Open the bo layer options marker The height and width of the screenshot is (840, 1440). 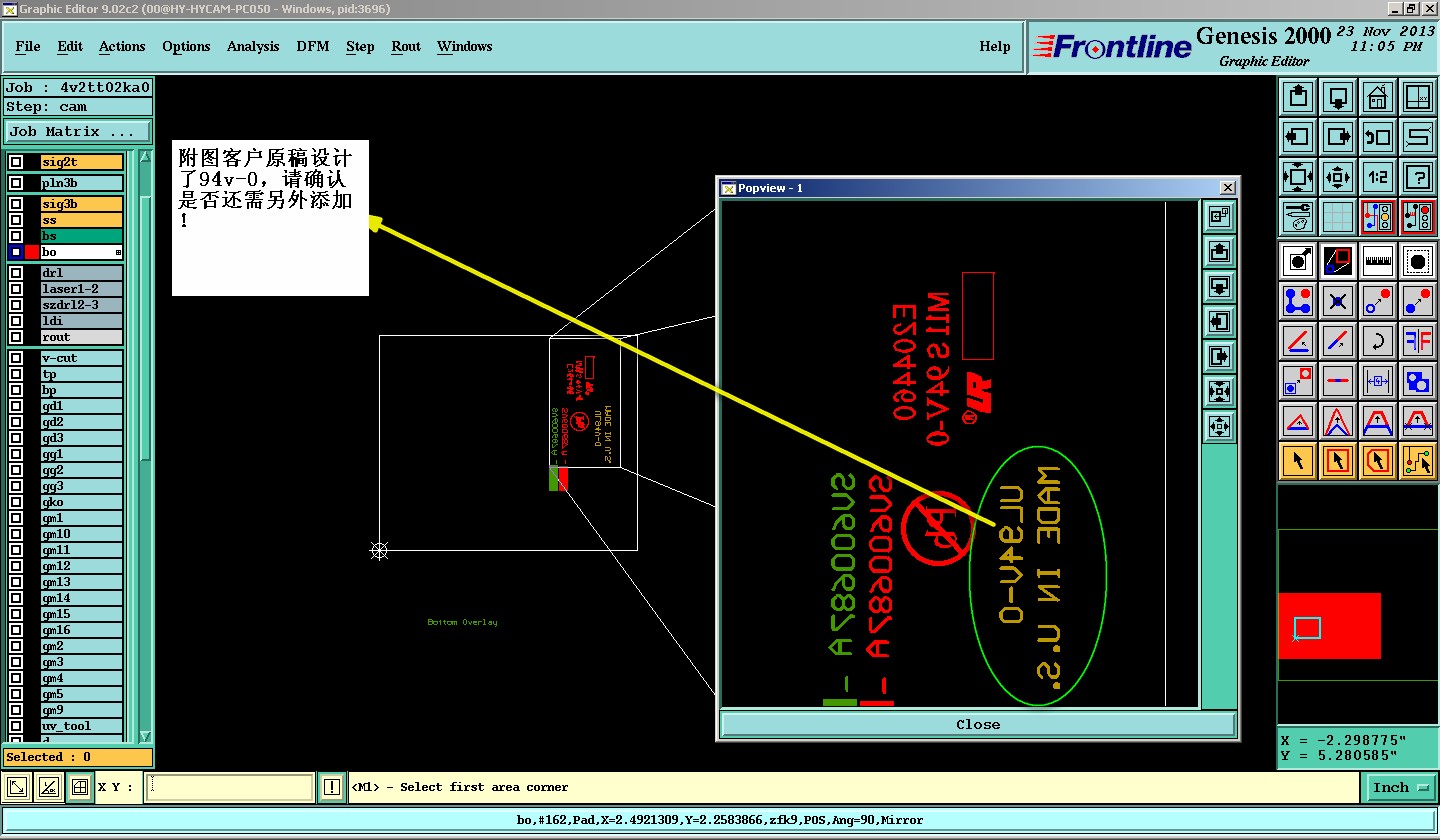(118, 253)
